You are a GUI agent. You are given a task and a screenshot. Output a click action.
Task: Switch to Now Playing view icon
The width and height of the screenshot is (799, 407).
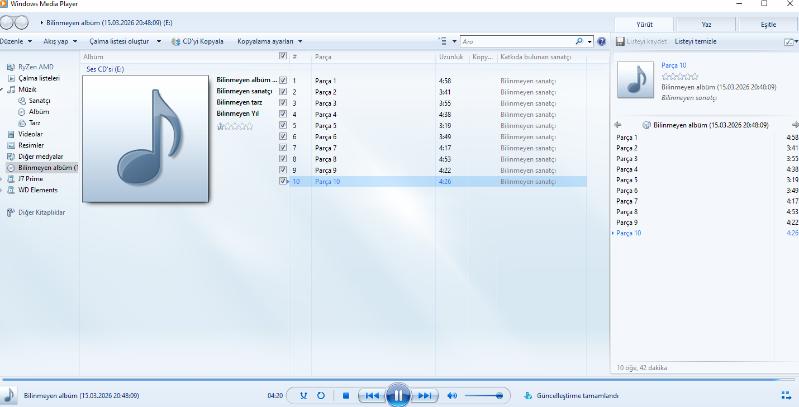point(785,395)
